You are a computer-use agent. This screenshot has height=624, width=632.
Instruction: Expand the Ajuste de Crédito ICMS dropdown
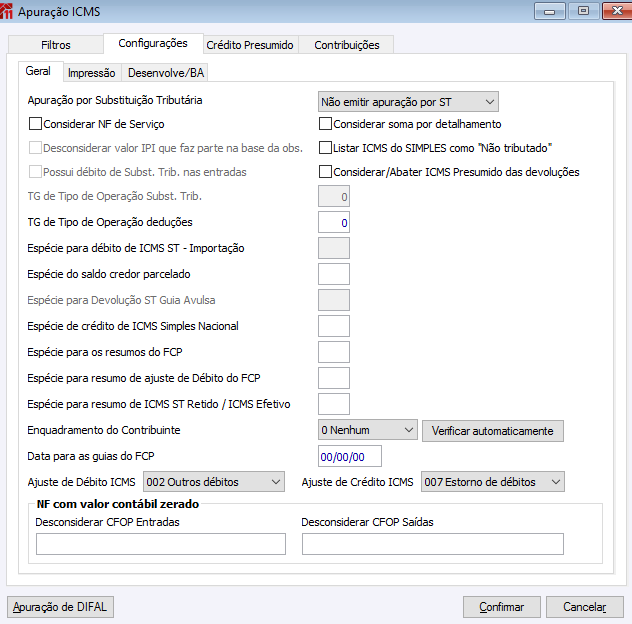(x=493, y=482)
